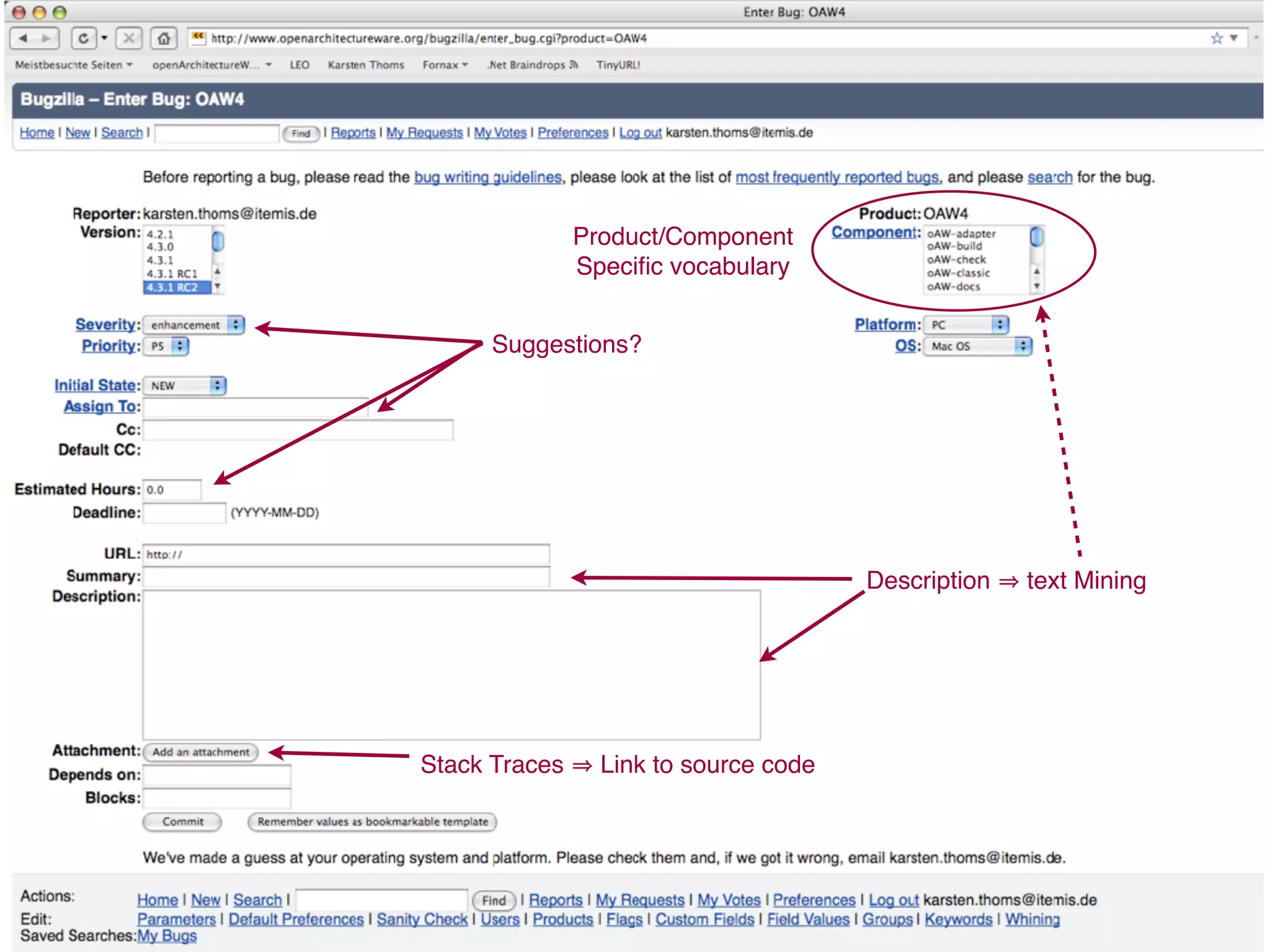This screenshot has height=952, width=1270.
Task: Click the footer Find button
Action: [494, 900]
